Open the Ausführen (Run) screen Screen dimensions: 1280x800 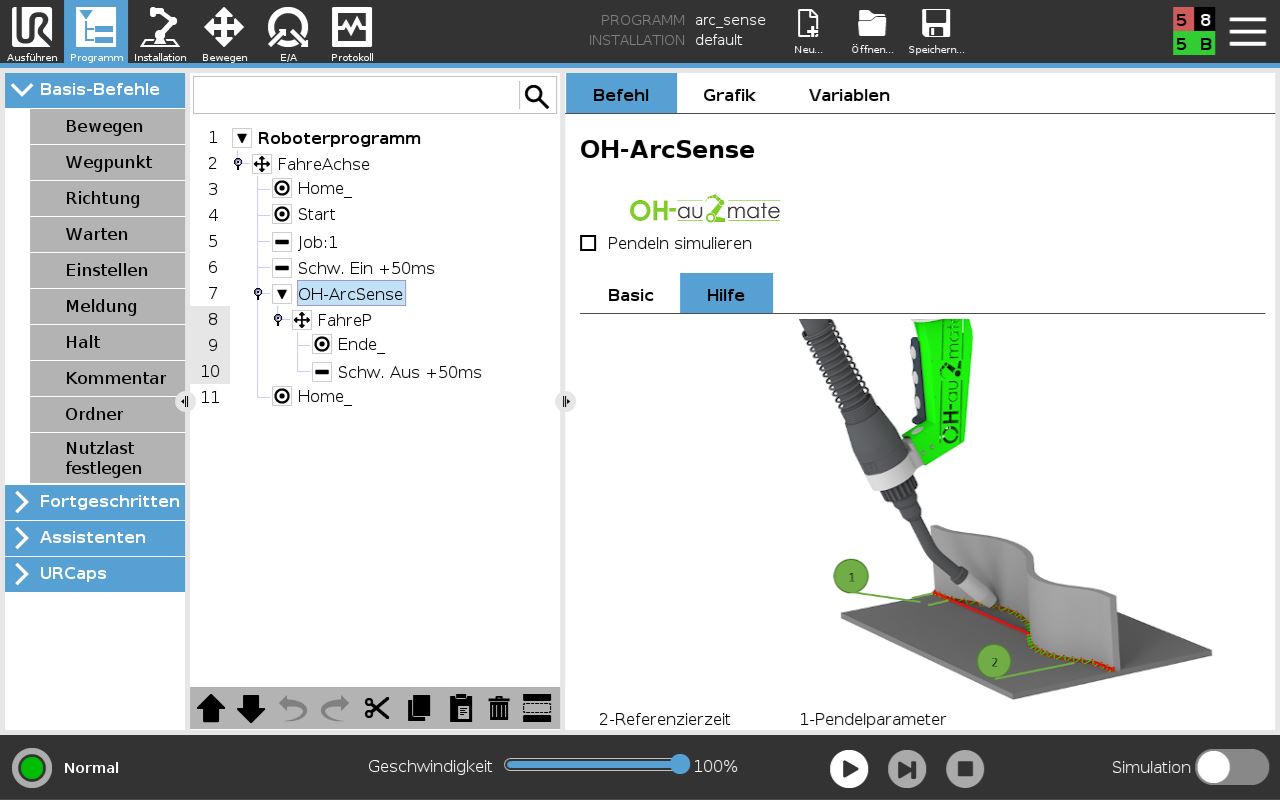pos(32,32)
